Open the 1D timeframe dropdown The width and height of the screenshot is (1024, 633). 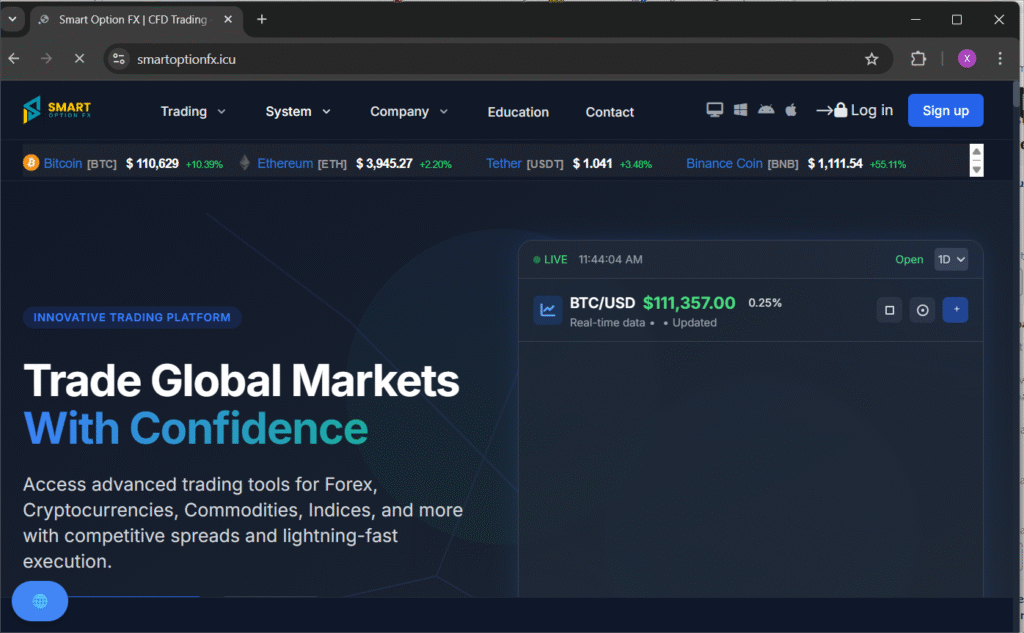[950, 259]
